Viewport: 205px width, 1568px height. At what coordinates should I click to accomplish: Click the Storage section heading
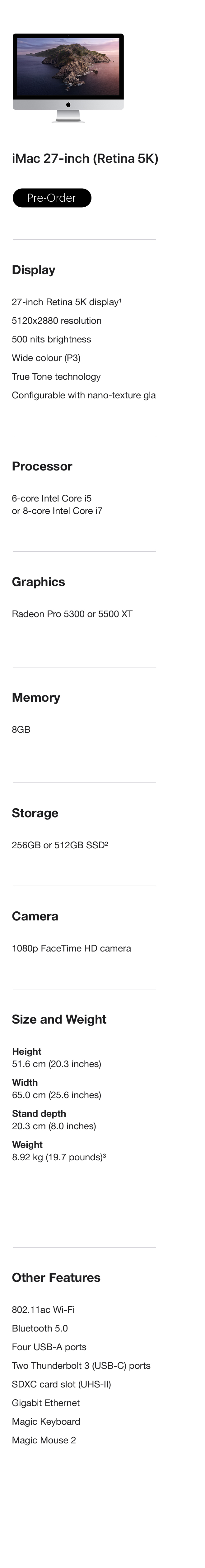point(35,813)
